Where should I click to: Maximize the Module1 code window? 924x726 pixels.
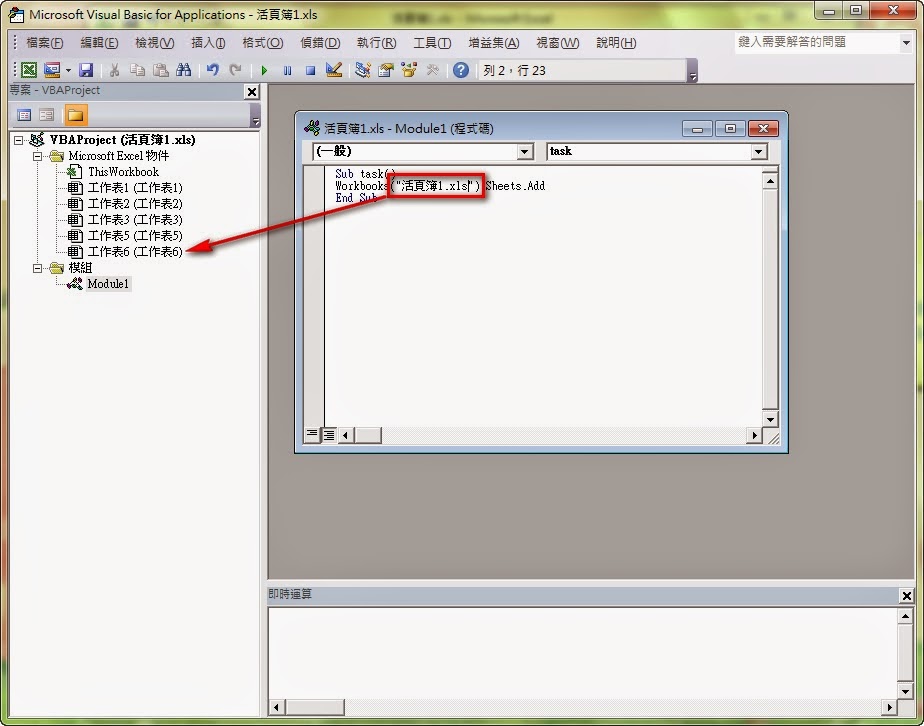(x=730, y=128)
